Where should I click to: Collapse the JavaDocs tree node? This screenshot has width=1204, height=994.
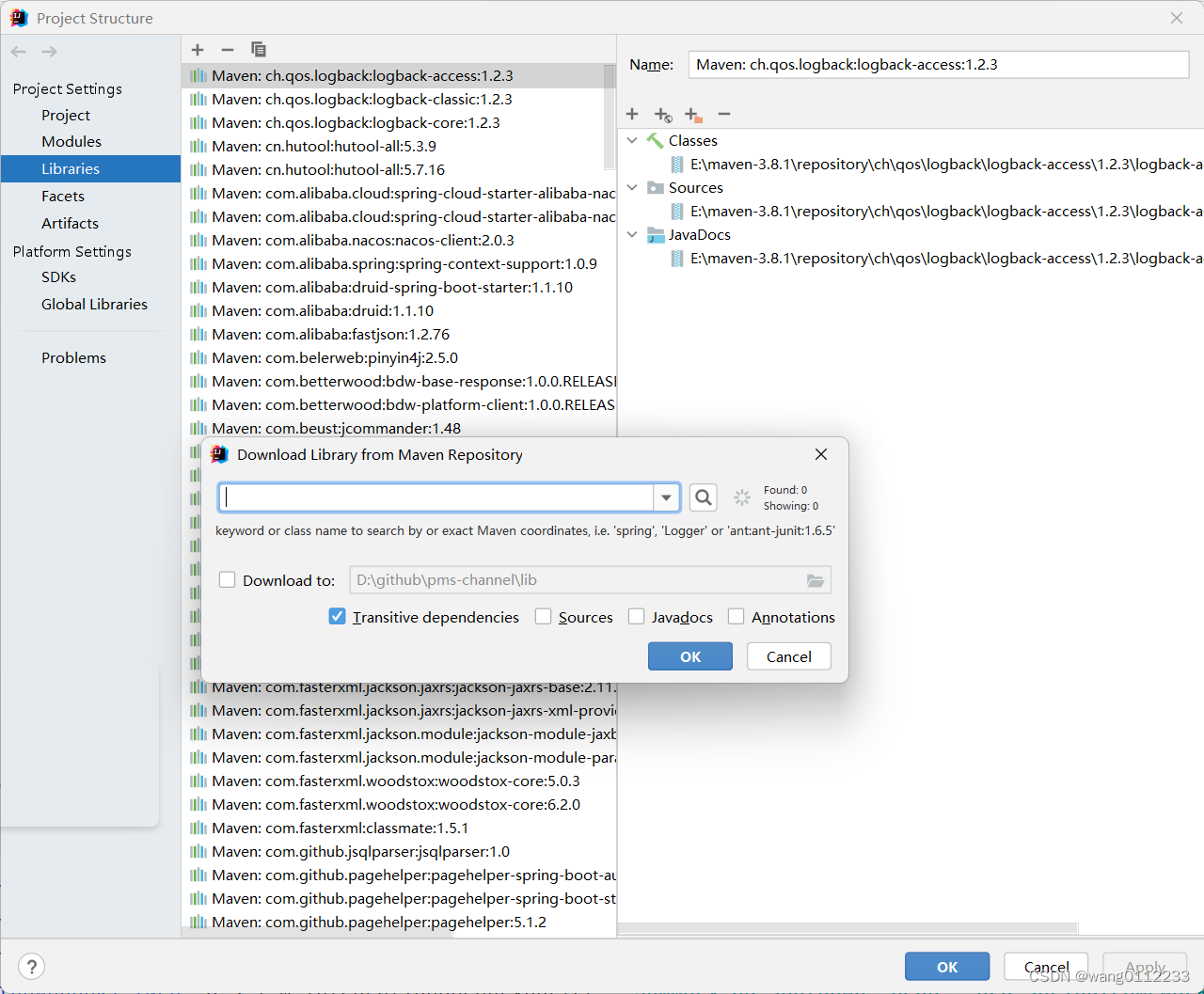point(632,234)
